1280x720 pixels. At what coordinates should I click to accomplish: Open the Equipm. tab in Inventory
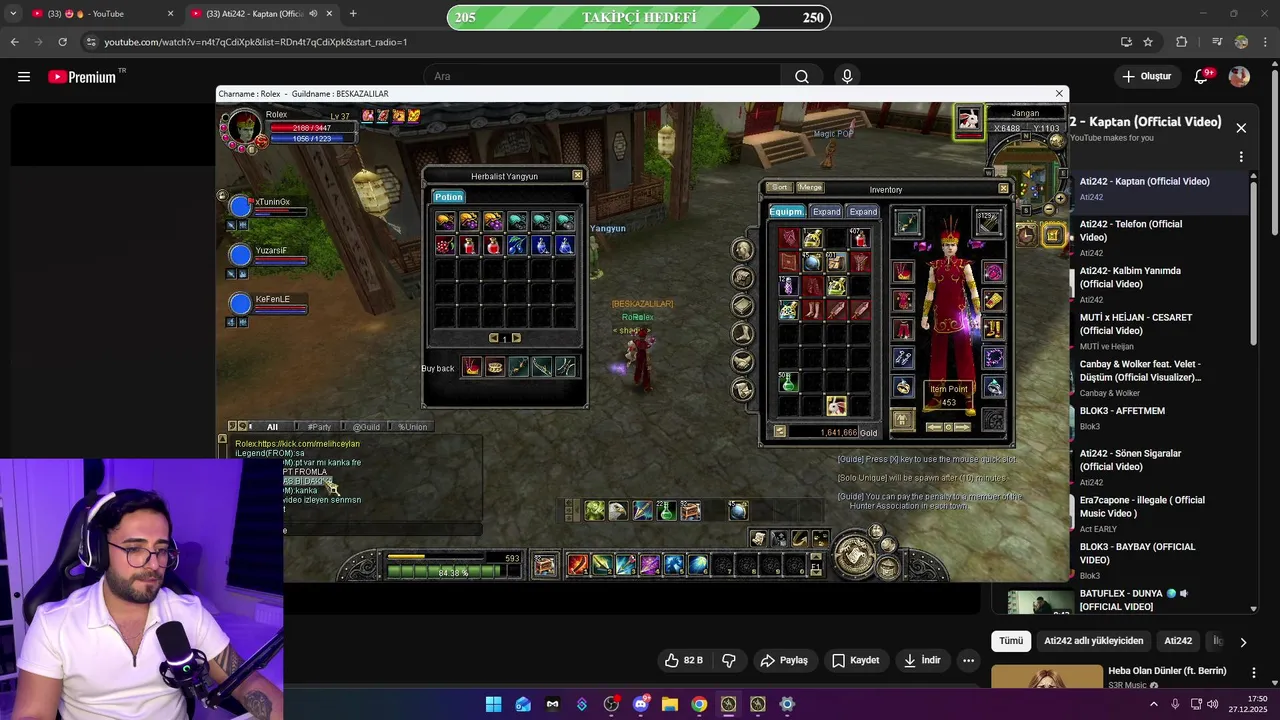pos(786,211)
